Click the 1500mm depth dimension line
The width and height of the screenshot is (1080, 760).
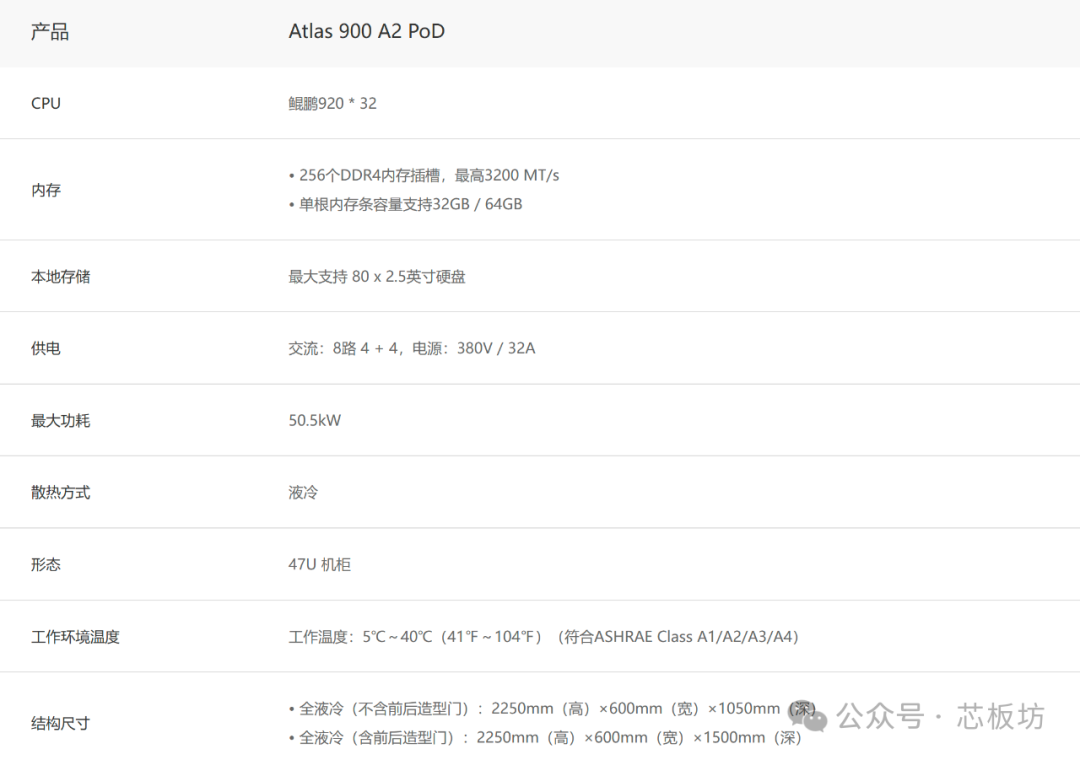click(x=545, y=737)
